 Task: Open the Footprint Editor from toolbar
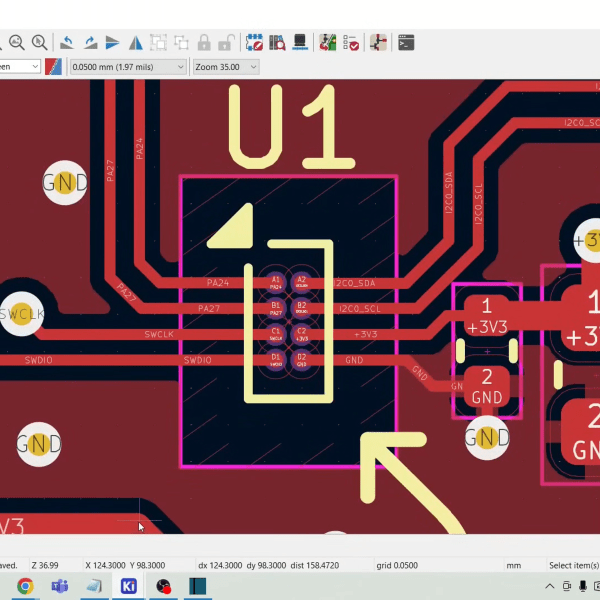coord(254,43)
